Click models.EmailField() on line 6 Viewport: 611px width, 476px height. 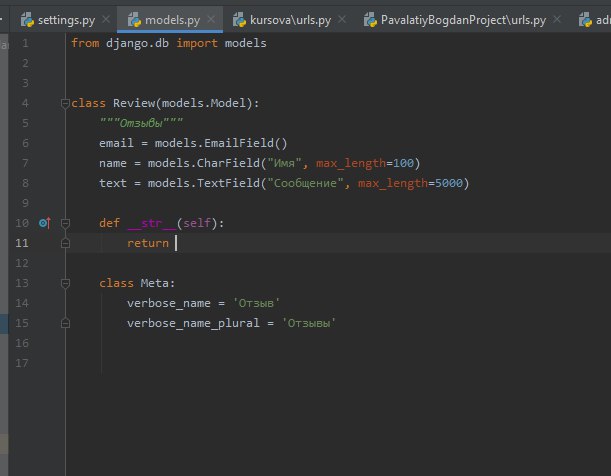click(x=221, y=143)
